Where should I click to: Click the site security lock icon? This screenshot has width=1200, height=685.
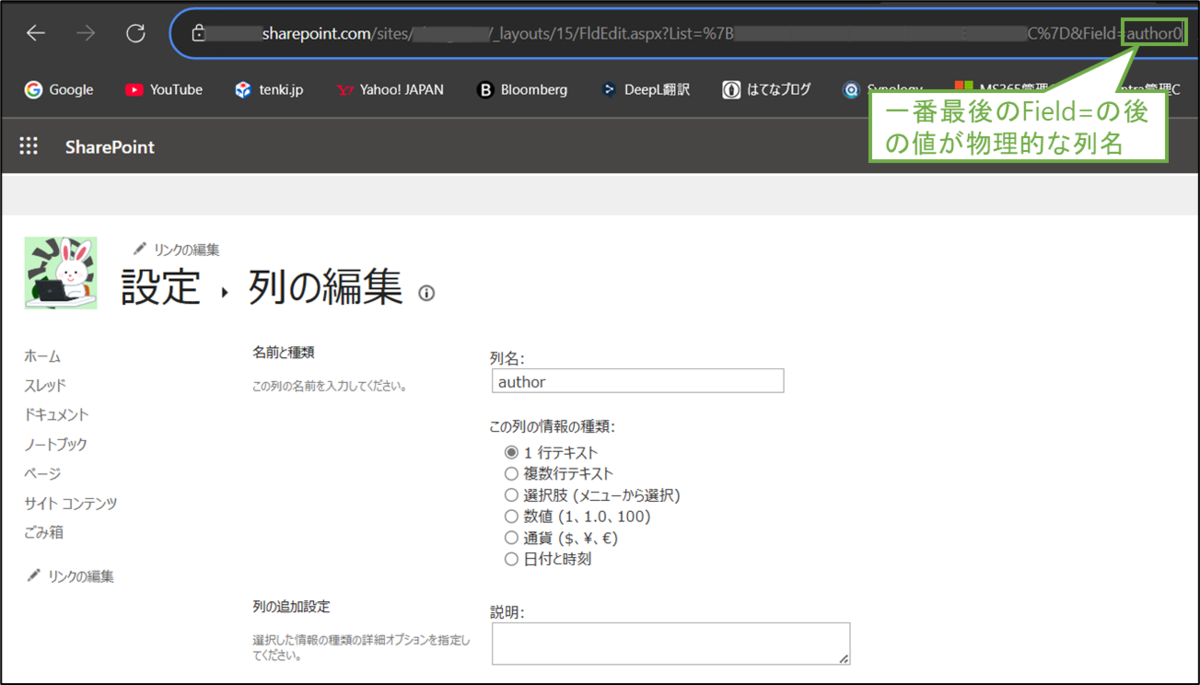tap(201, 31)
